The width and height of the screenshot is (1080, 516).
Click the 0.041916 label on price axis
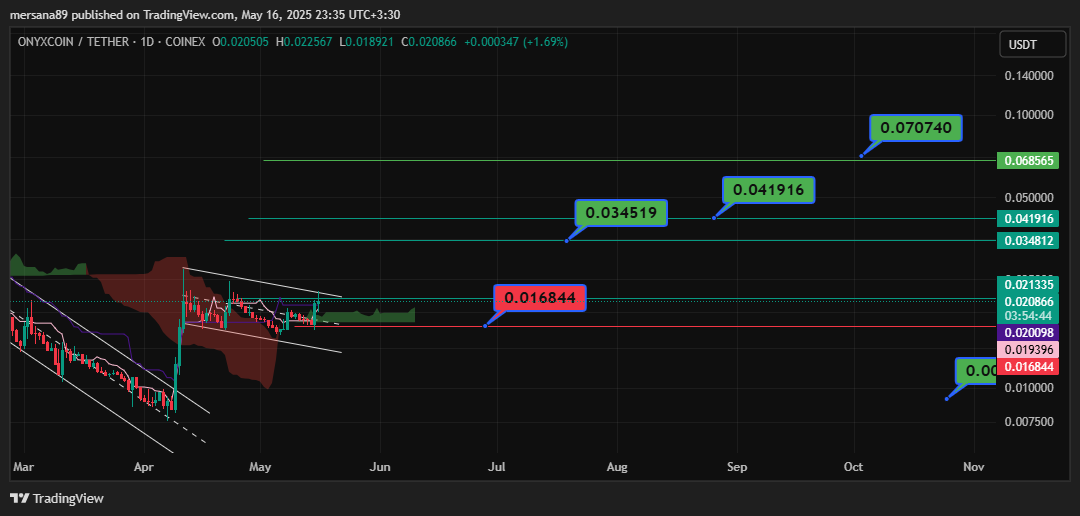pyautogui.click(x=1028, y=218)
